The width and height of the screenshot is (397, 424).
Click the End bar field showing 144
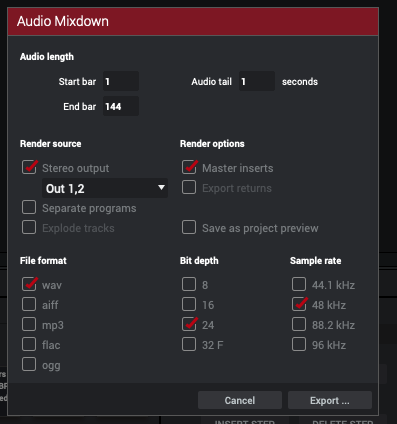(121, 106)
